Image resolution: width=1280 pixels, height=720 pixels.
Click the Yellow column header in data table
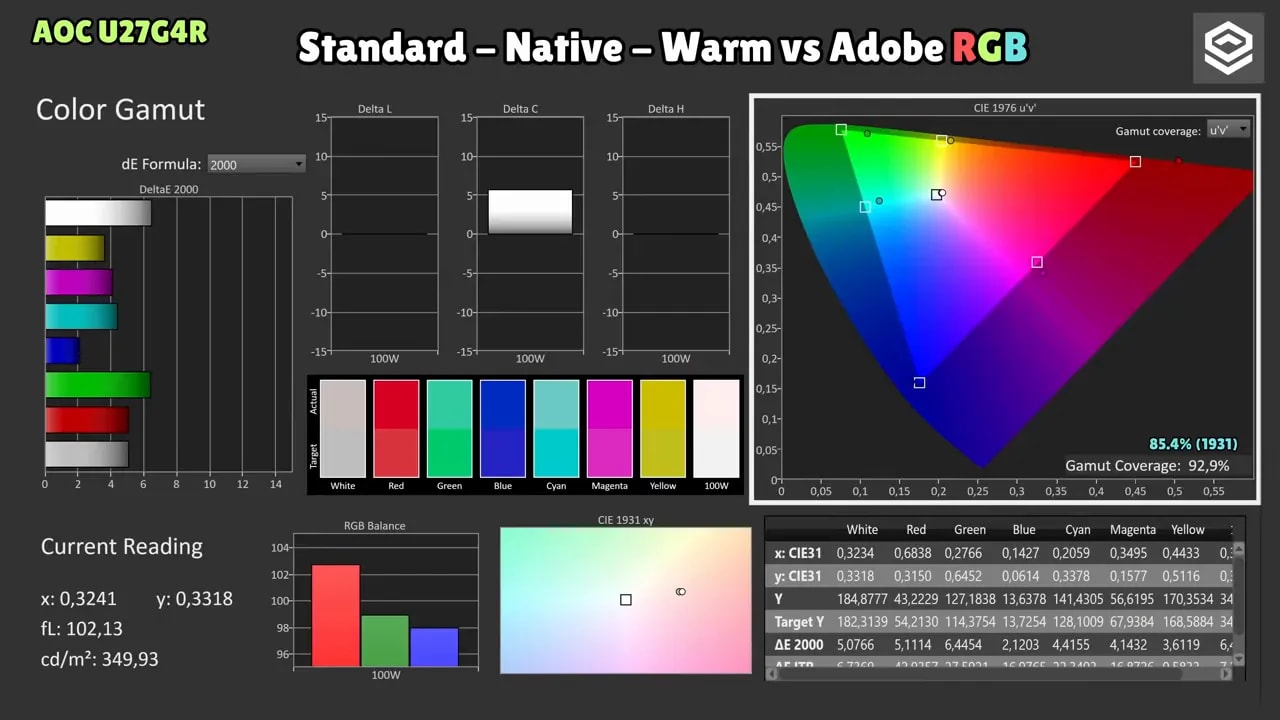tap(1188, 530)
